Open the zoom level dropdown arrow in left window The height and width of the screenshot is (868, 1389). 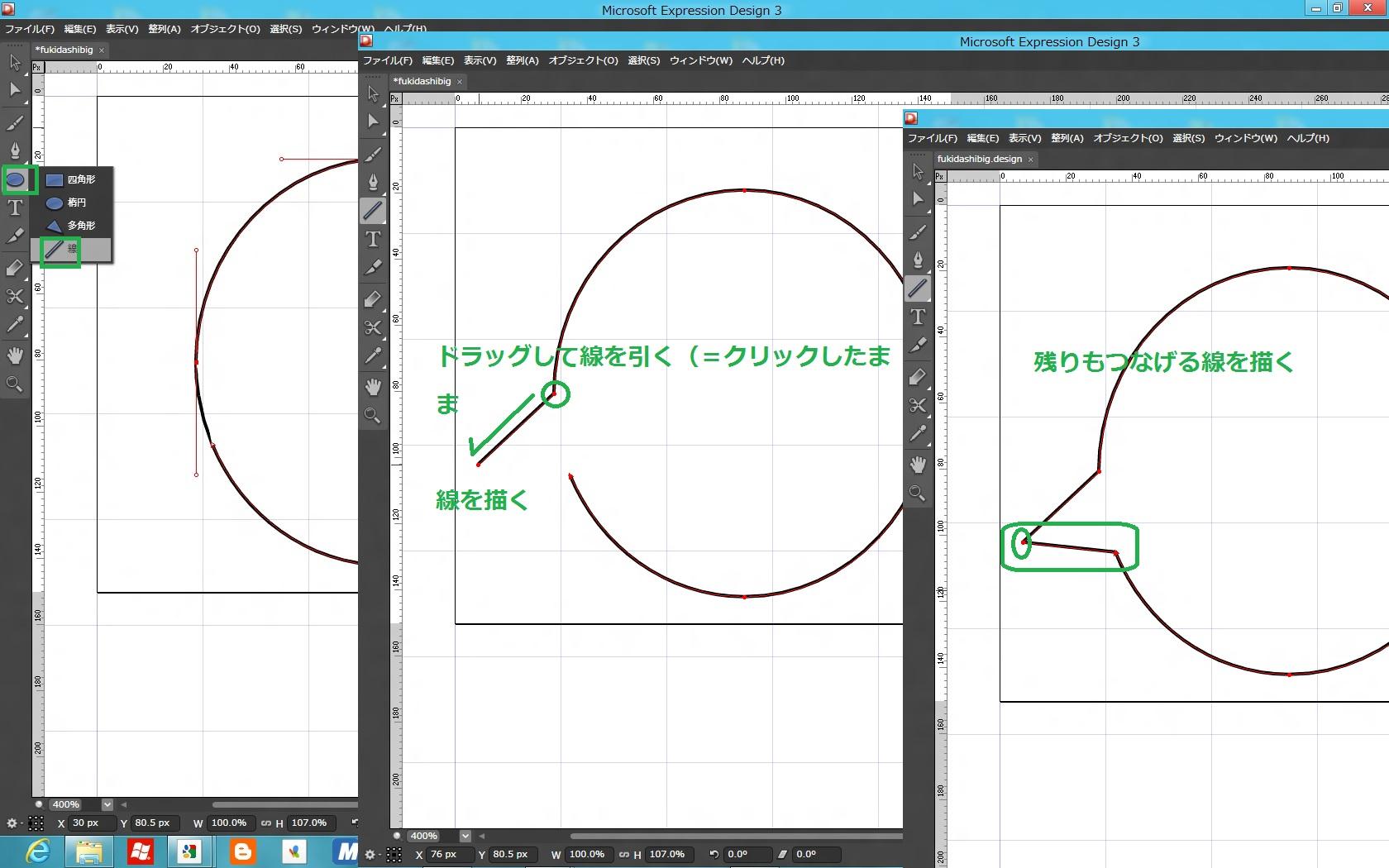[107, 805]
